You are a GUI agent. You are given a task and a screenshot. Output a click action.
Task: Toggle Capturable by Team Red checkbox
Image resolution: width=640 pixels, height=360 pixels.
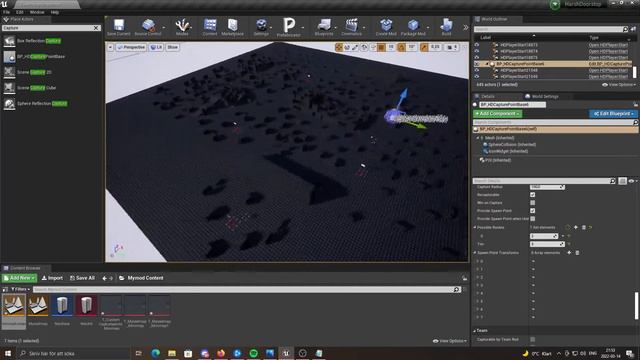(x=533, y=339)
